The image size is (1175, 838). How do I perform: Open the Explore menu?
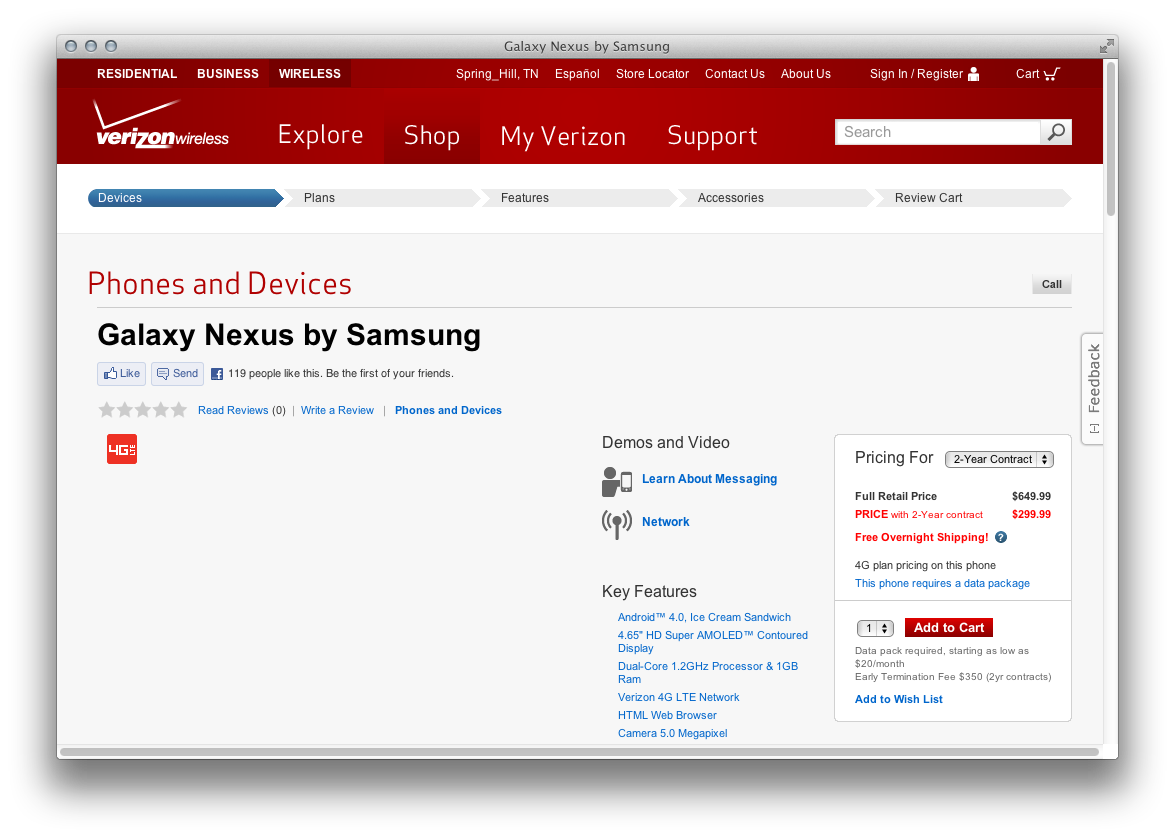pos(321,135)
